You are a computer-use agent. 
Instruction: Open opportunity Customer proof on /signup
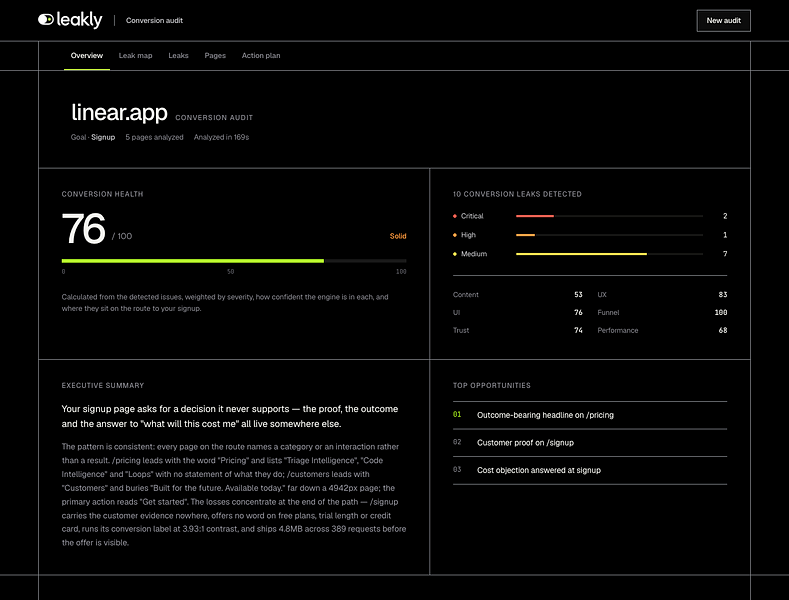[x=590, y=443]
